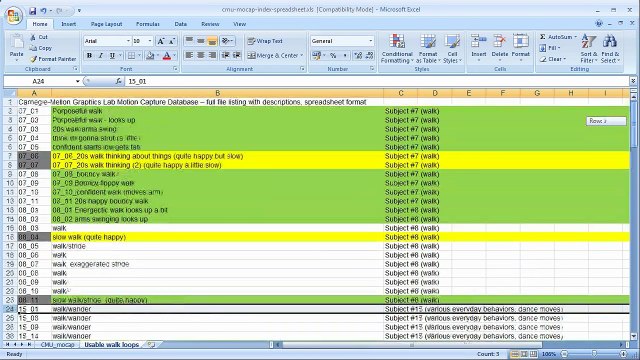Delete cells using Delete button
This screenshot has height=360, width=640.
pyautogui.click(x=500, y=49)
